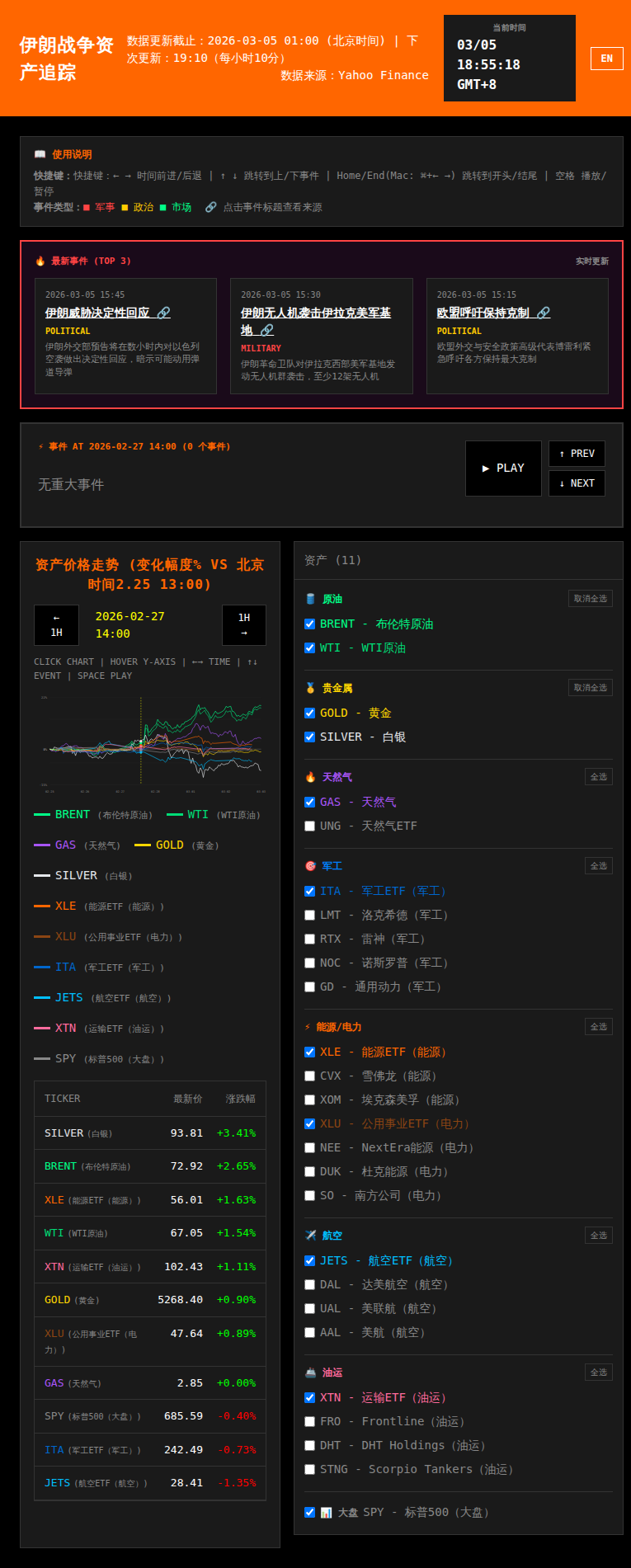Screen dimensions: 631x1568
Task: Check the LMT 洛克希德 checkbox
Action: pyautogui.click(x=310, y=915)
